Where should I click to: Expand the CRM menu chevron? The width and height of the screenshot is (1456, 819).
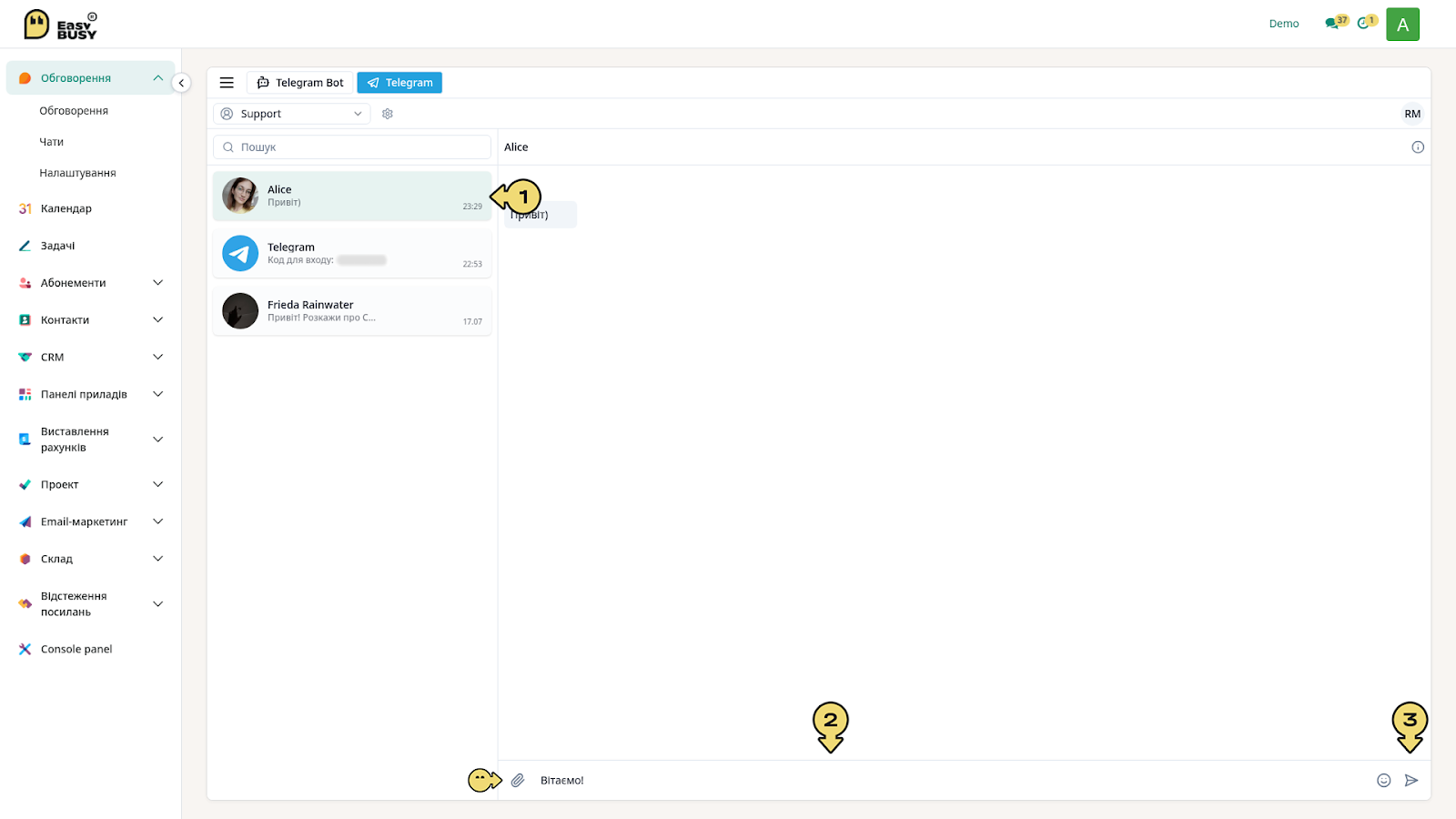pyautogui.click(x=157, y=358)
